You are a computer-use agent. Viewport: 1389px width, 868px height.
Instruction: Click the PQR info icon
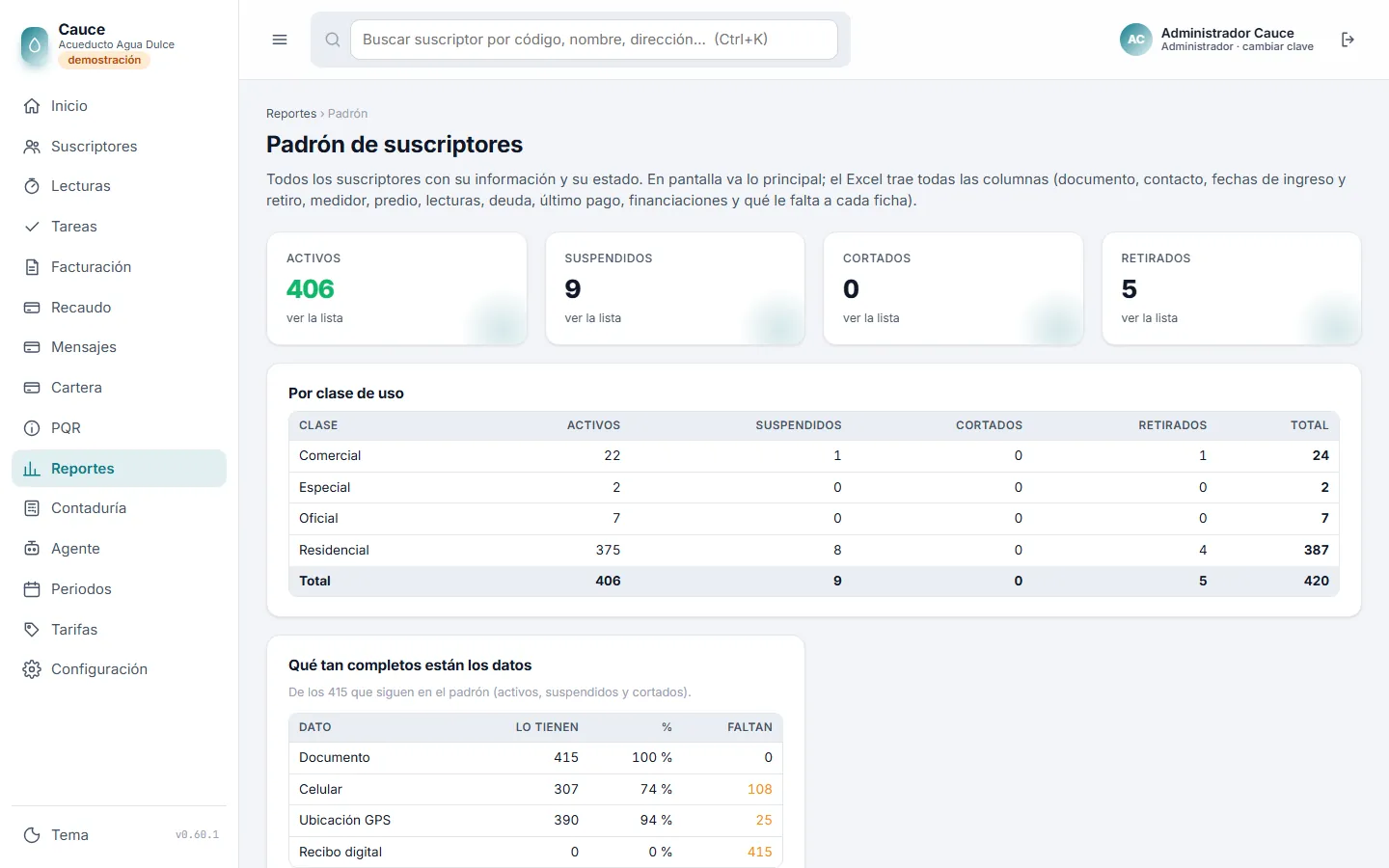tap(32, 428)
